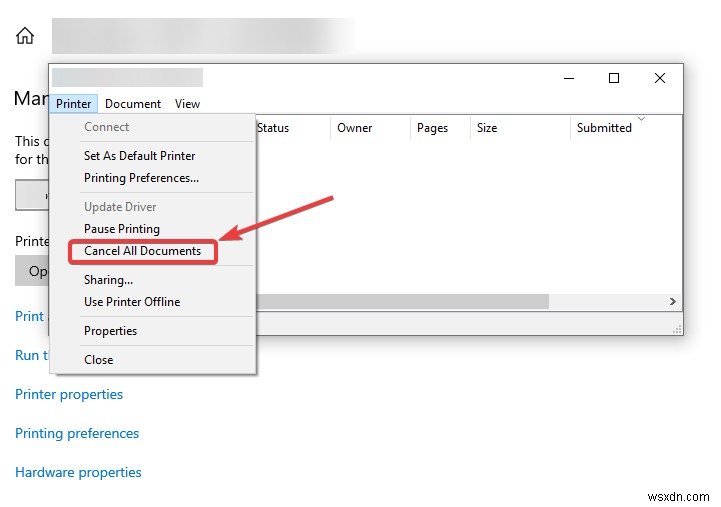Click the window resize grip corner
This screenshot has height=507, width=721.
point(677,329)
